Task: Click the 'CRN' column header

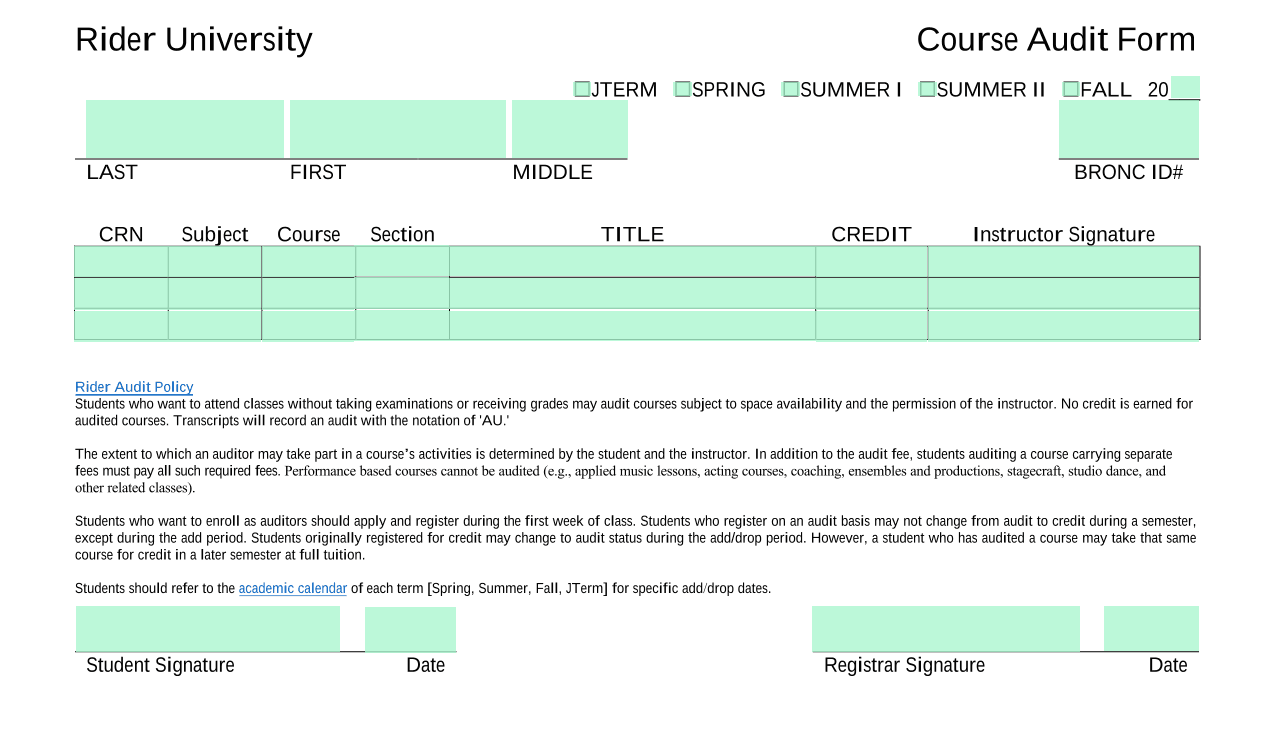Action: [121, 234]
